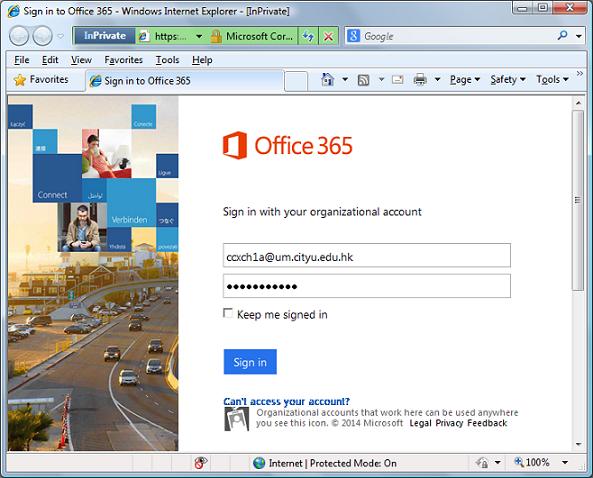Click the Favorites star button

pyautogui.click(x=41, y=80)
